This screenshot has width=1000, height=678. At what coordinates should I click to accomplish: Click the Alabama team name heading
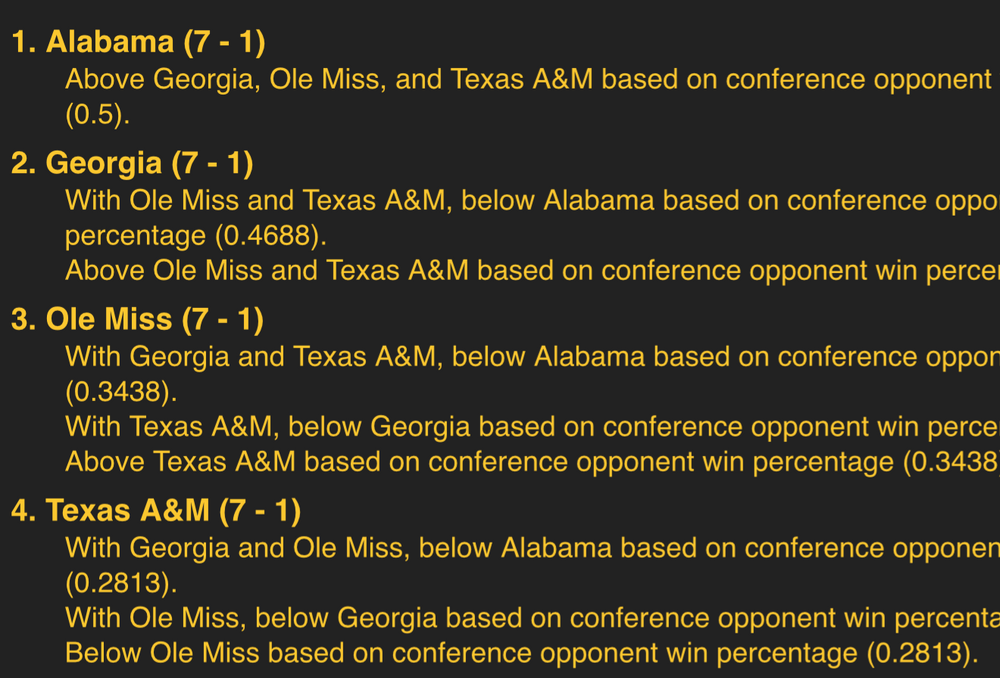pyautogui.click(x=110, y=42)
